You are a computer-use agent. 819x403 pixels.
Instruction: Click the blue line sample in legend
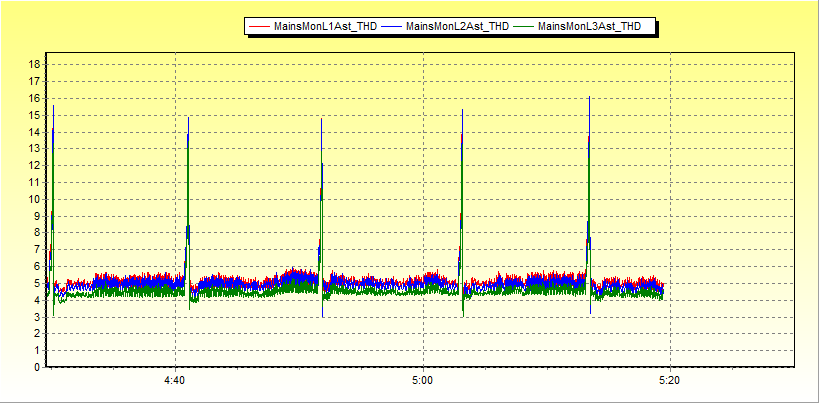pos(392,27)
